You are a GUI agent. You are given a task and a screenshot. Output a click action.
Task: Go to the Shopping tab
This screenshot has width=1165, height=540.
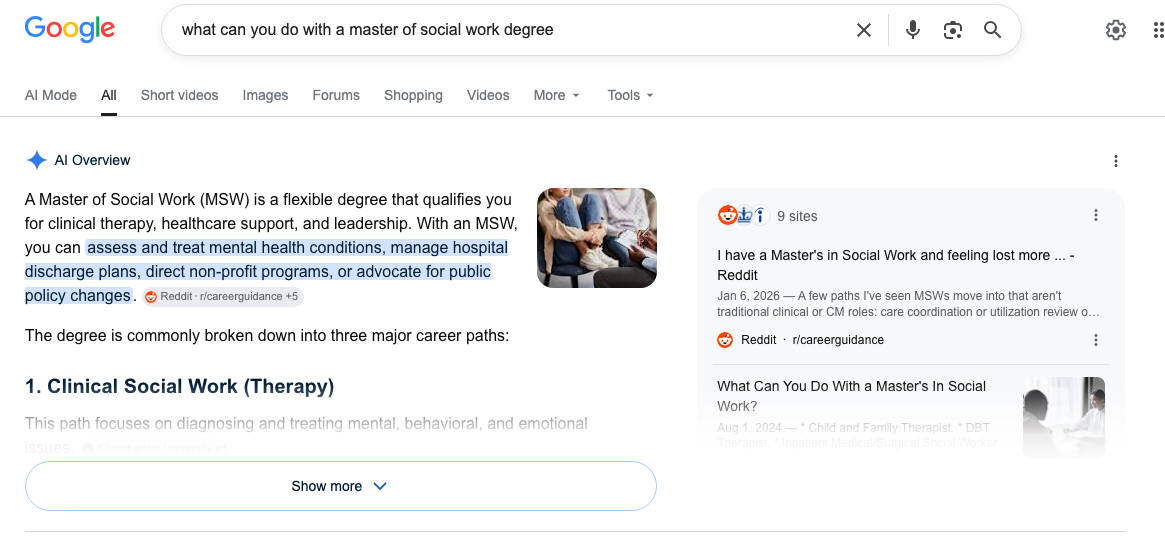413,95
